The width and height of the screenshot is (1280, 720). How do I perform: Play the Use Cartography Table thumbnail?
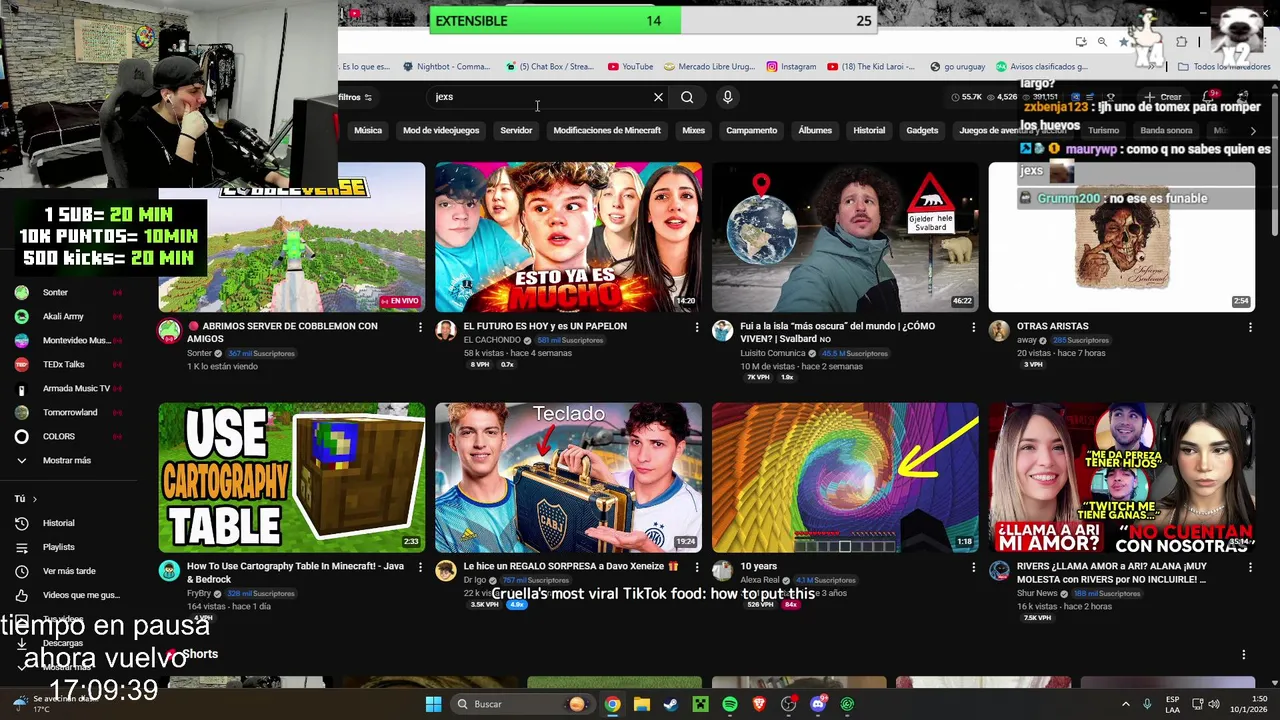[x=291, y=477]
